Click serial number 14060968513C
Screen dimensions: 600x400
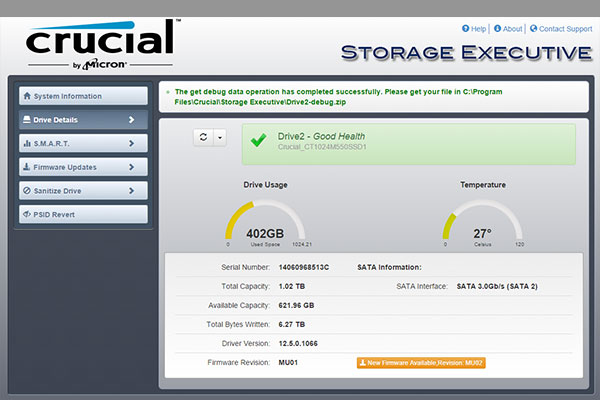pos(304,267)
